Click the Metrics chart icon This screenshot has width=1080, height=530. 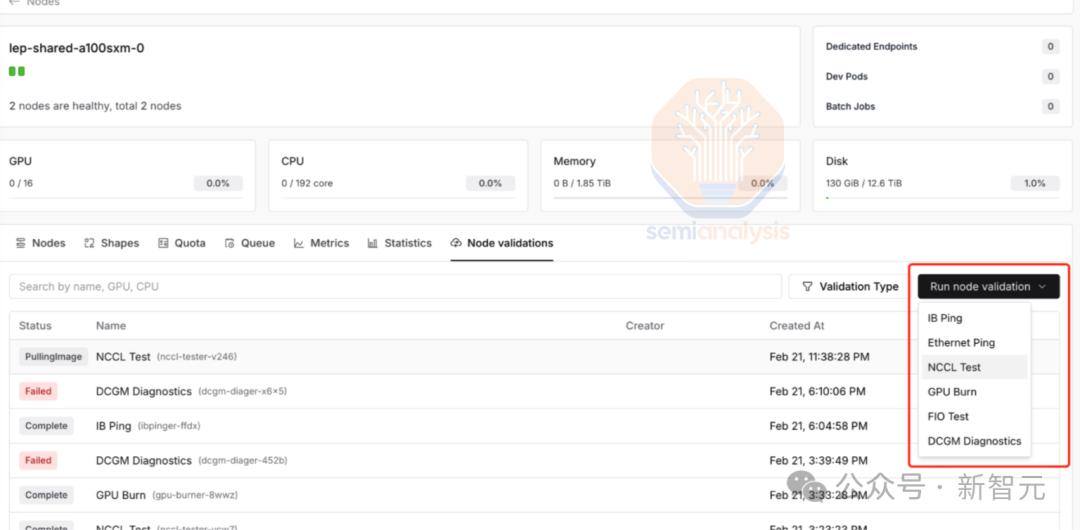[x=299, y=243]
